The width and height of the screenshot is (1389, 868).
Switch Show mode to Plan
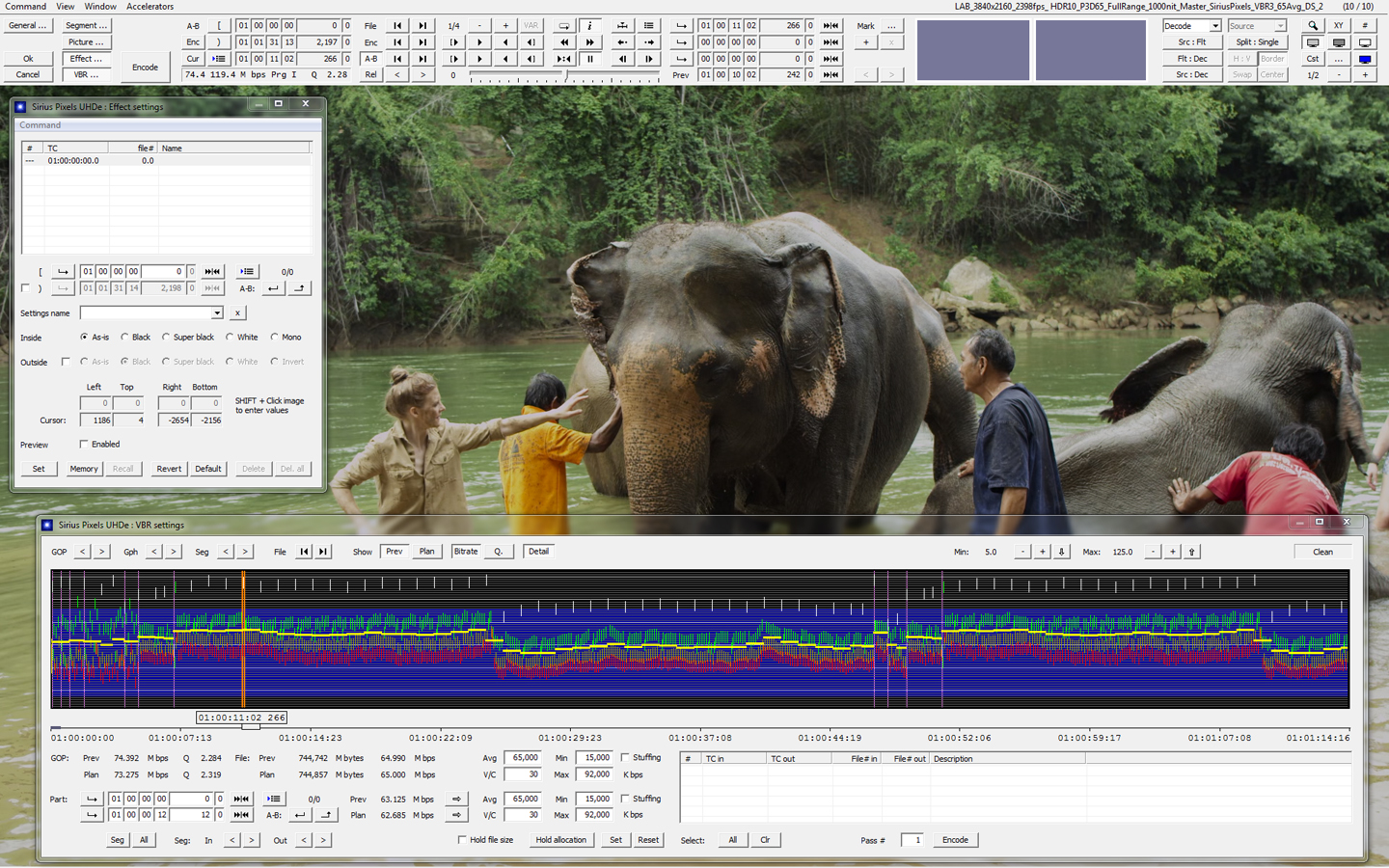tap(426, 552)
